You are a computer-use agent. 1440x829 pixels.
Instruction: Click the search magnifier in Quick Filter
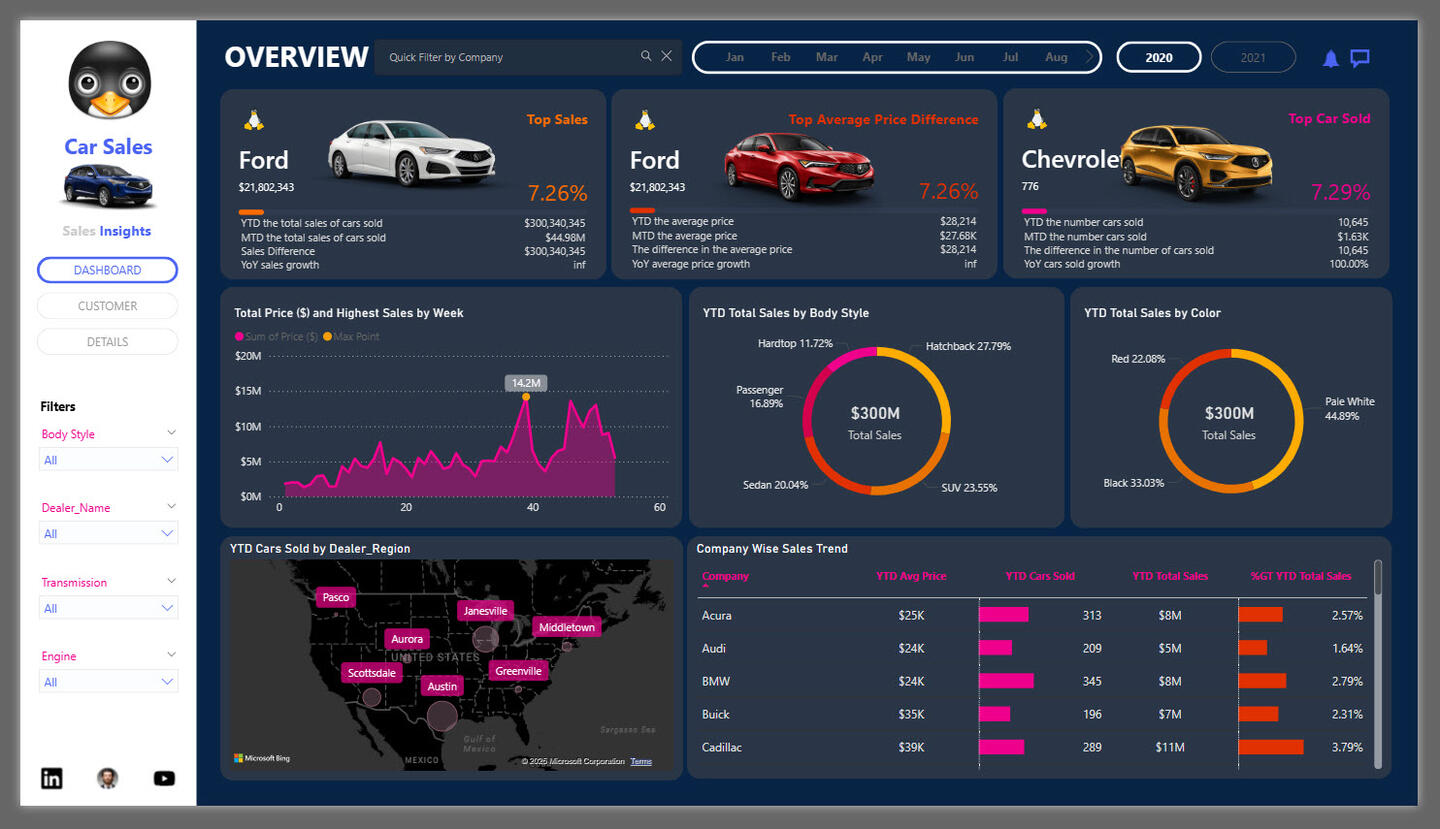646,56
